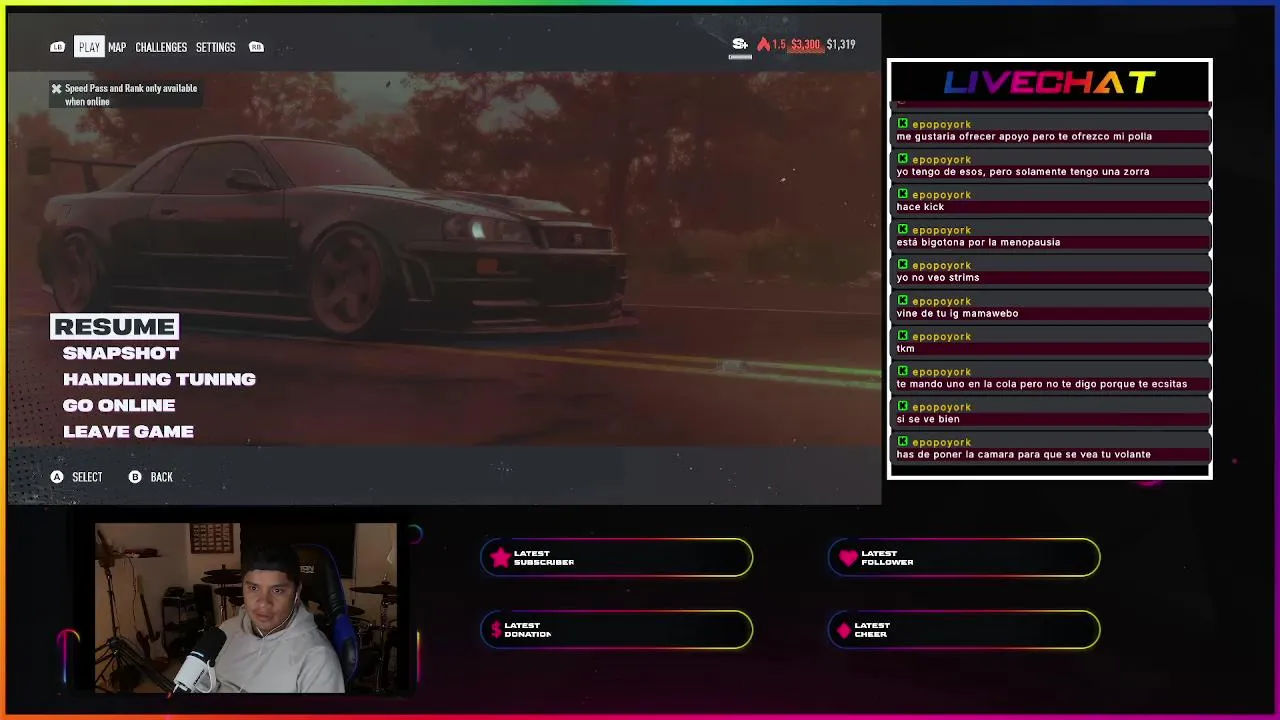The width and height of the screenshot is (1280, 720).
Task: Click the X icon beside Speed Pass notice
Action: point(56,88)
